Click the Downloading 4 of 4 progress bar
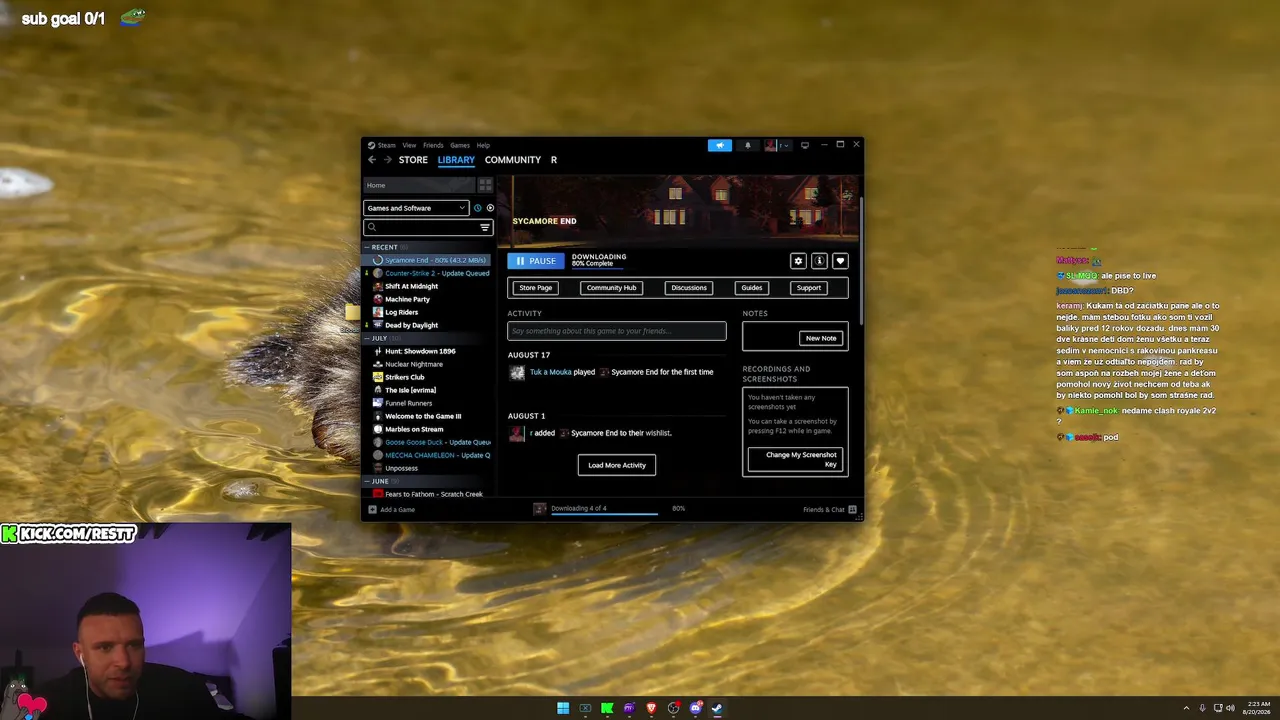This screenshot has height=720, width=1280. (604, 512)
